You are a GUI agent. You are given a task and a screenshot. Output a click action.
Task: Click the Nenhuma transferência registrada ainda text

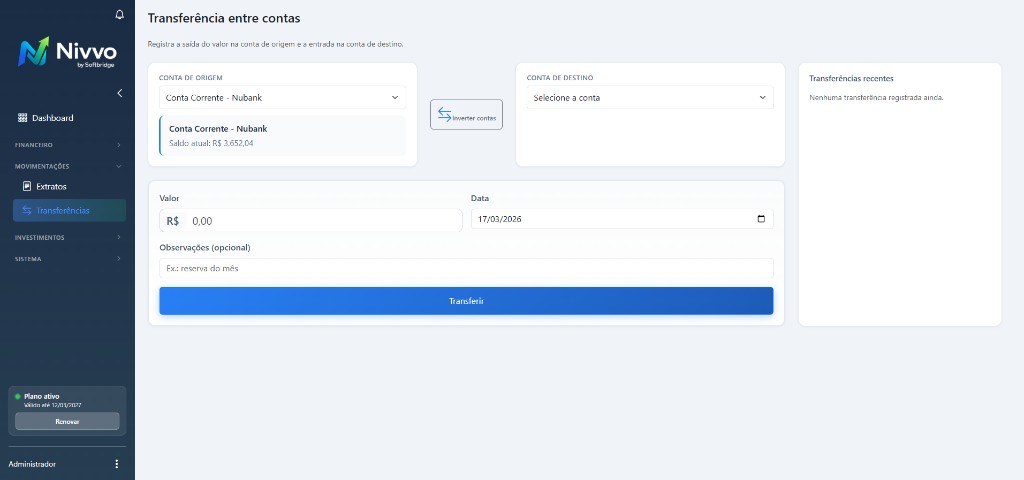click(x=876, y=98)
